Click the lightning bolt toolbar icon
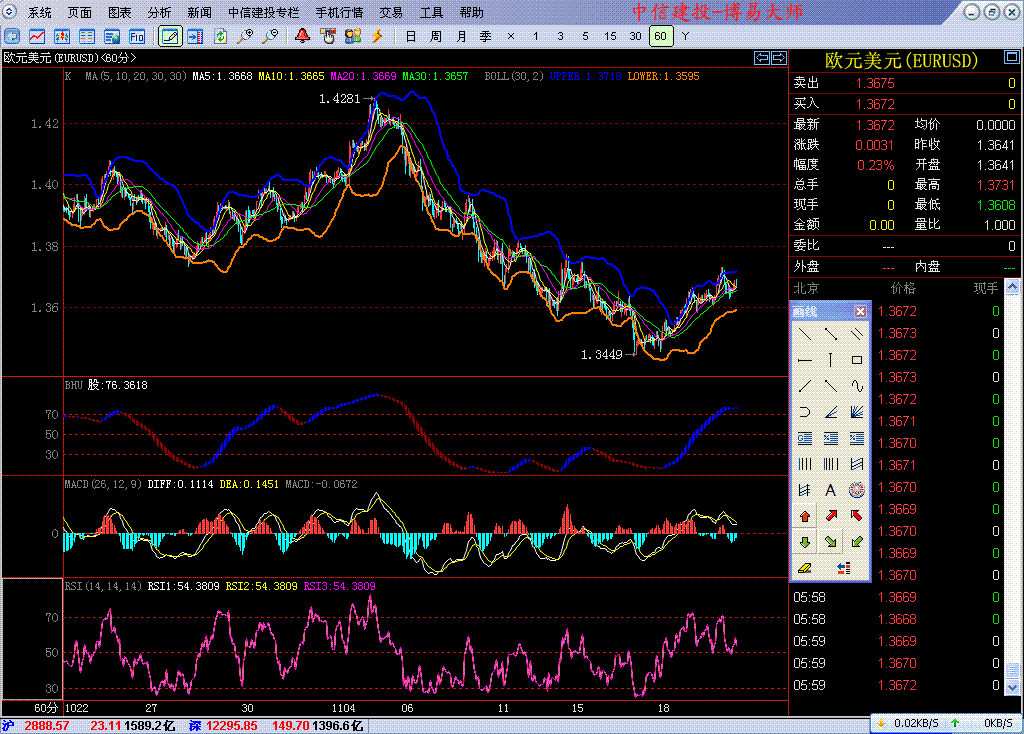 point(378,36)
